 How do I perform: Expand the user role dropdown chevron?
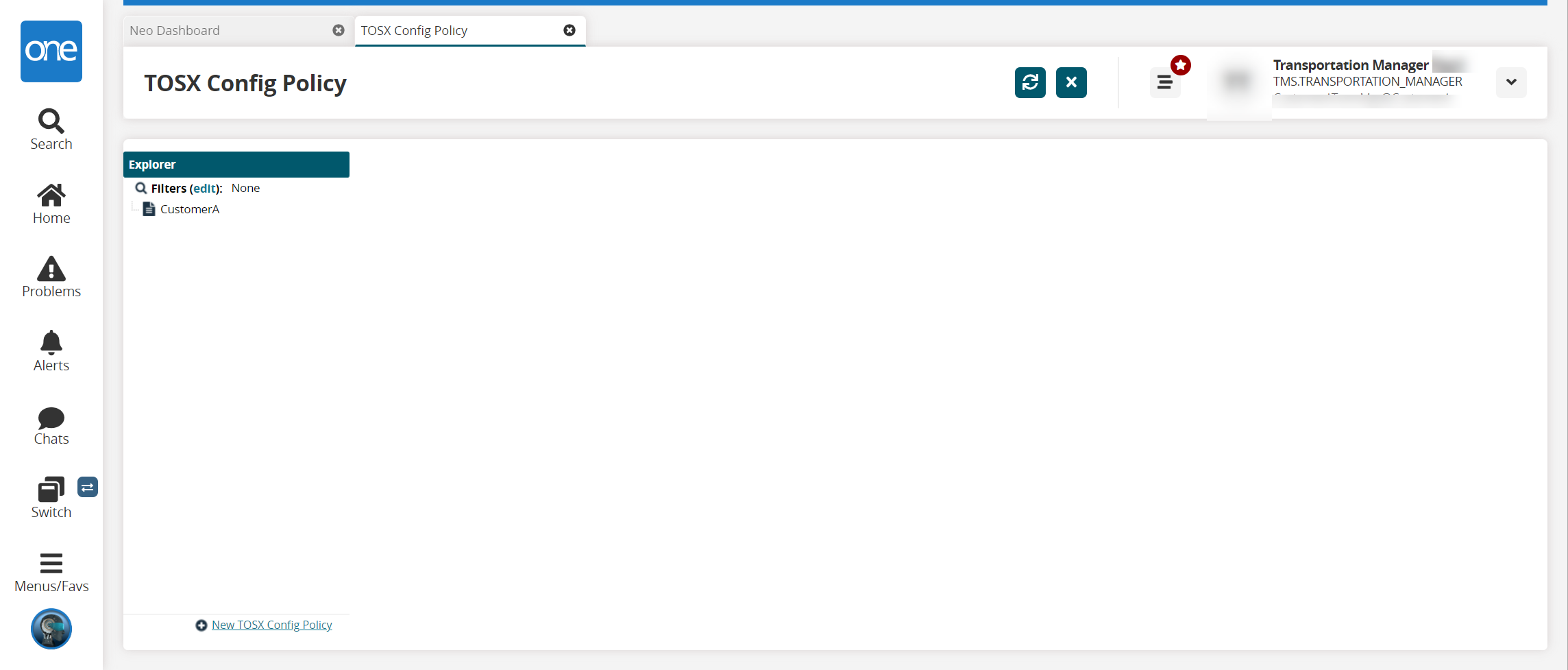pos(1511,82)
